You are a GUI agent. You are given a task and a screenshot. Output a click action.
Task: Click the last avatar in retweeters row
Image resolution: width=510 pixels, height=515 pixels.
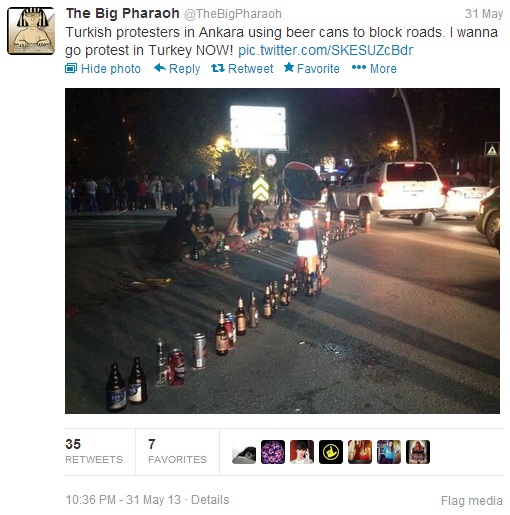click(x=418, y=452)
